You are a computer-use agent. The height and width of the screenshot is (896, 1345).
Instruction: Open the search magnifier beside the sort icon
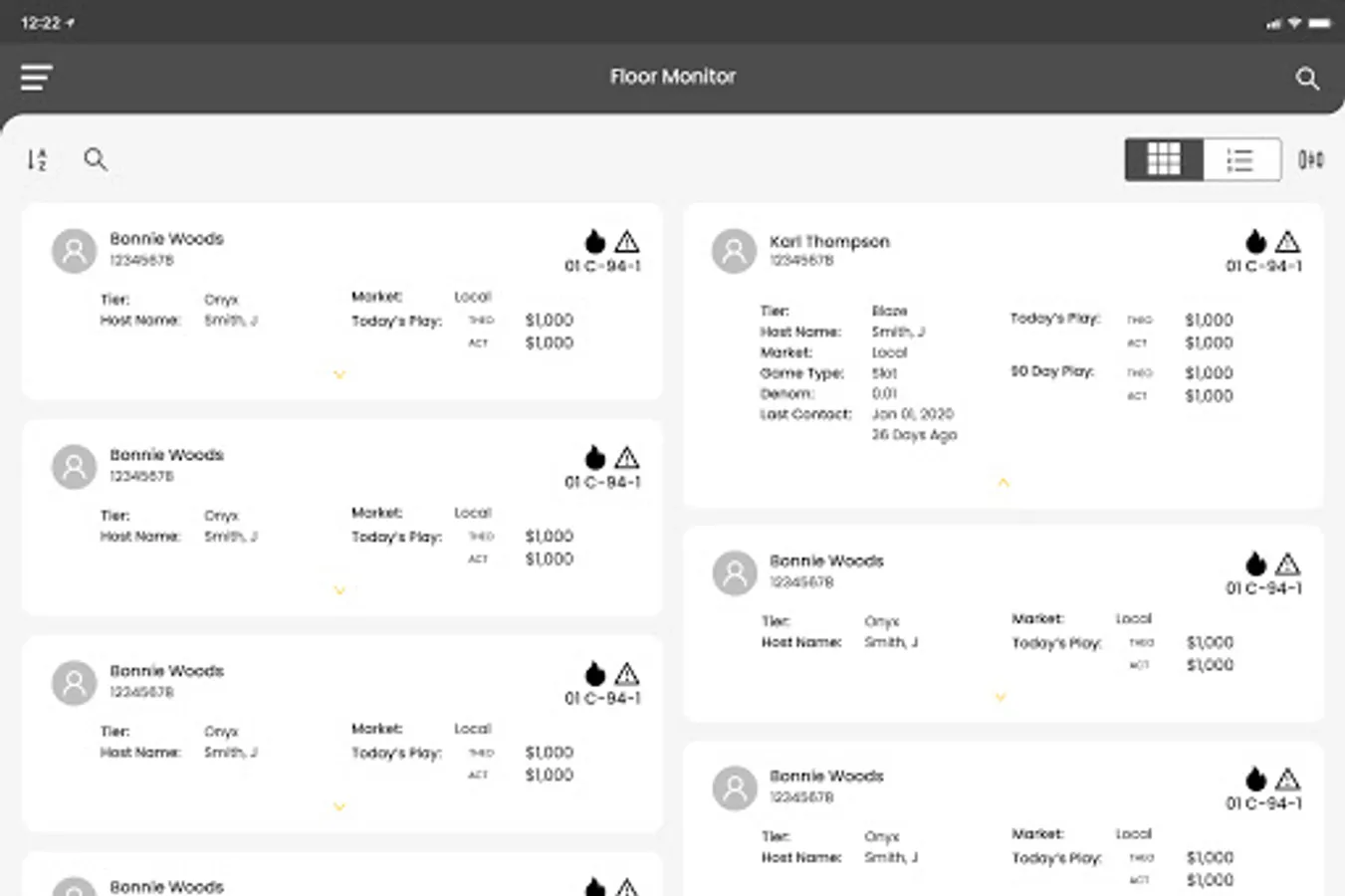(x=96, y=159)
